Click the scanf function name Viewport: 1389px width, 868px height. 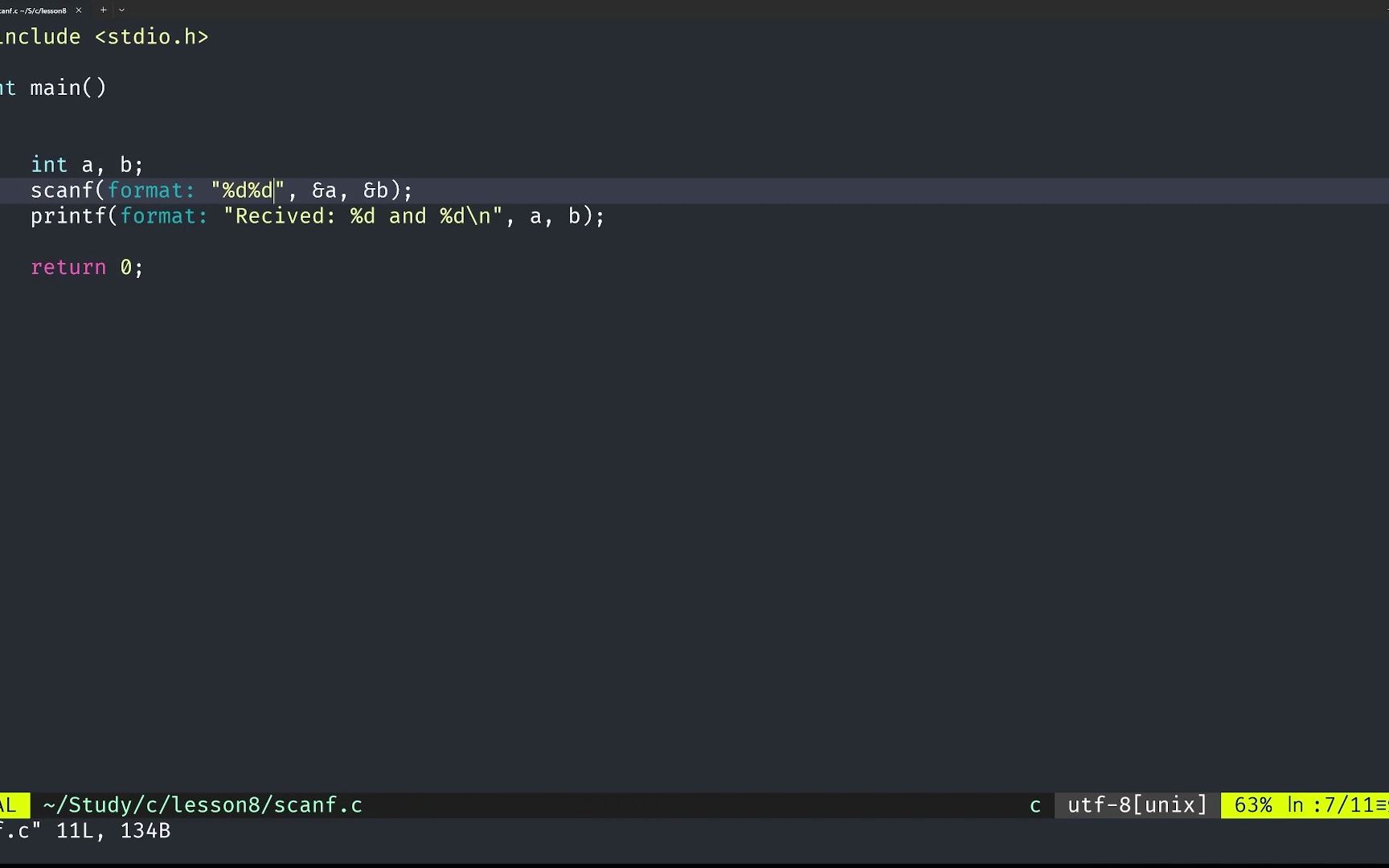coord(62,191)
